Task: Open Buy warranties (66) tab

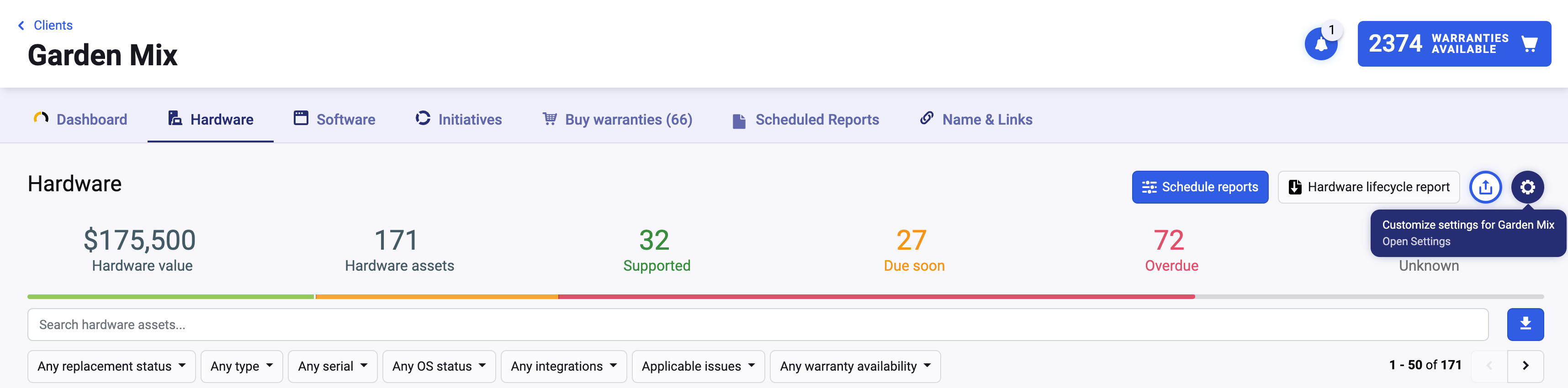Action: pos(617,119)
